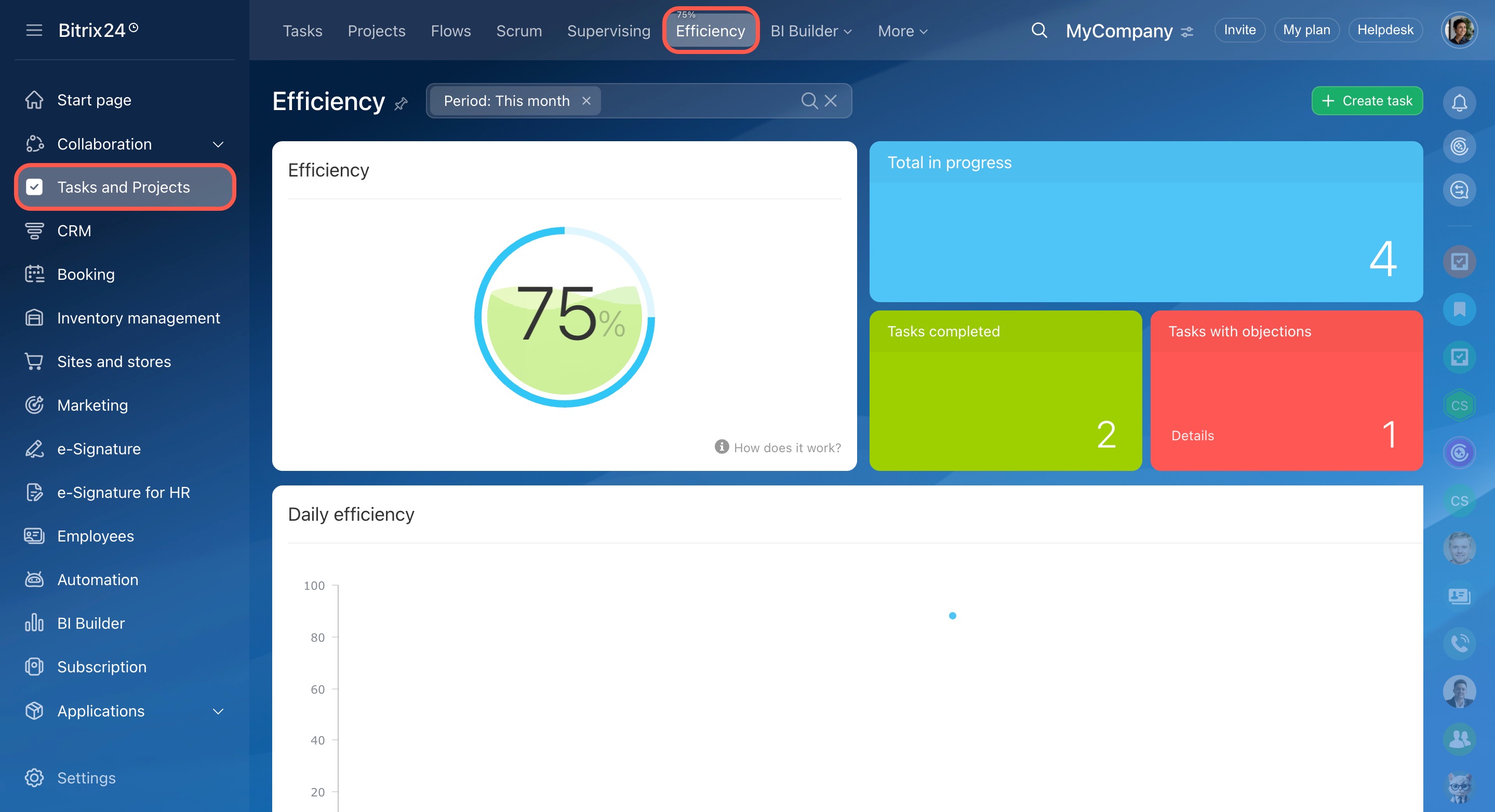
Task: Open the phone call icon in right sidebar
Action: 1459,643
